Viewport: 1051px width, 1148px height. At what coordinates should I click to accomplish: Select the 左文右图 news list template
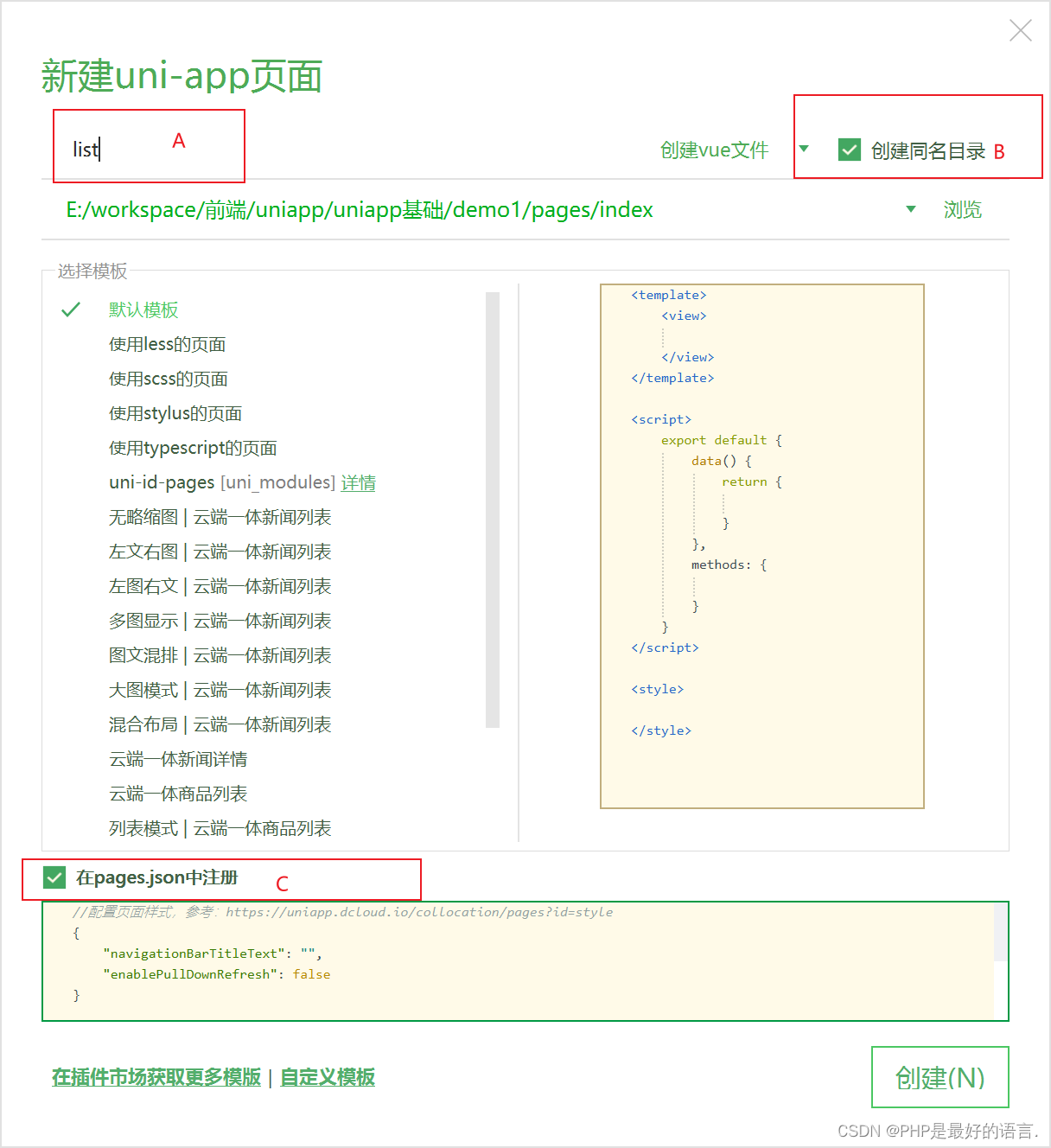(219, 552)
